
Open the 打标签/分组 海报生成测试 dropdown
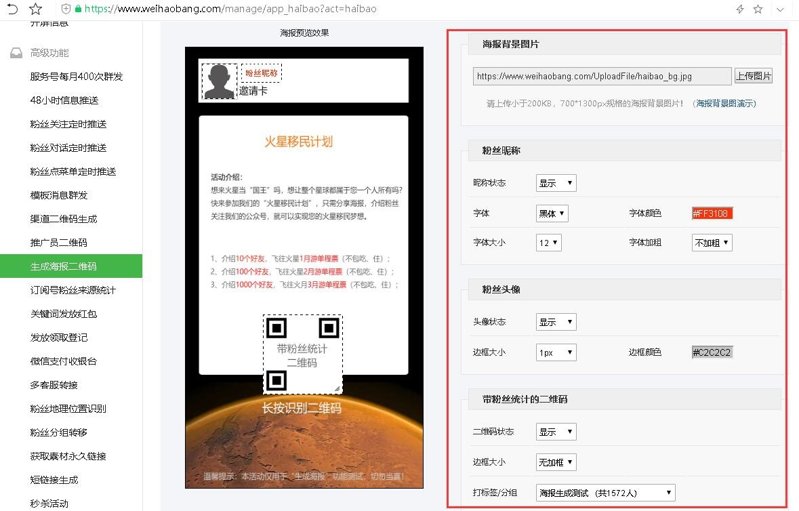pyautogui.click(x=605, y=493)
